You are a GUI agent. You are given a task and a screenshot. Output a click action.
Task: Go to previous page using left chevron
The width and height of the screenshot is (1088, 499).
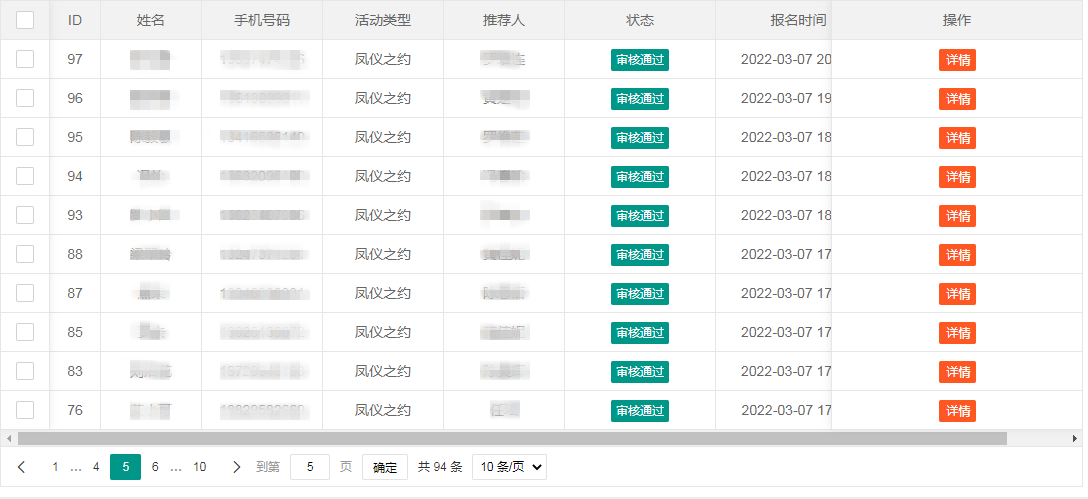22,467
